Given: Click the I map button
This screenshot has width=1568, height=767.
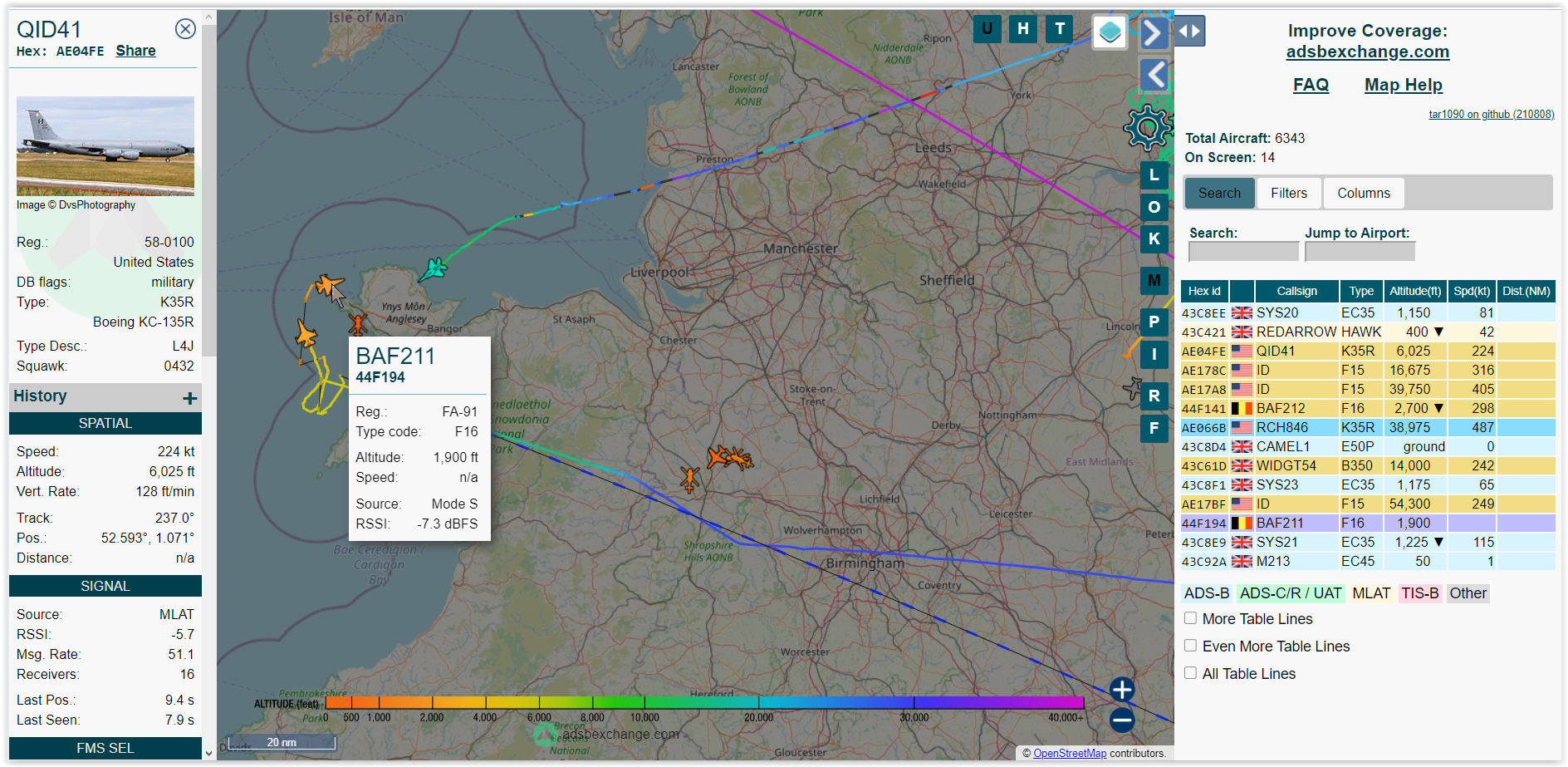Looking at the screenshot, I should pos(1154,355).
